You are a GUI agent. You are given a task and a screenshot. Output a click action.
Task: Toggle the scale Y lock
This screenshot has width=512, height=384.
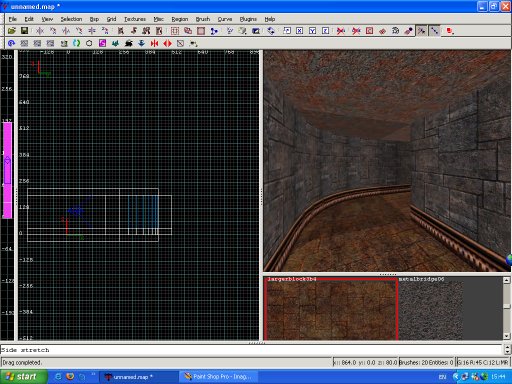pyautogui.click(x=312, y=31)
